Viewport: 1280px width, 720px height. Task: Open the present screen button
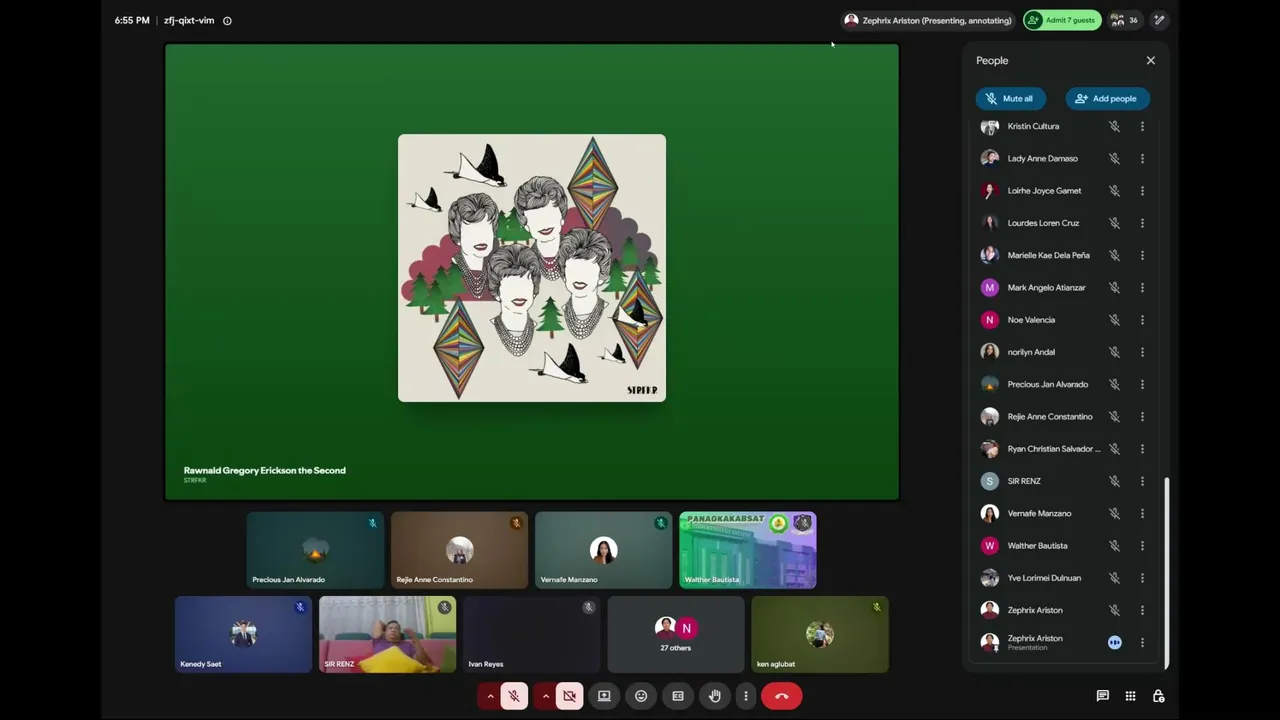[x=604, y=696]
